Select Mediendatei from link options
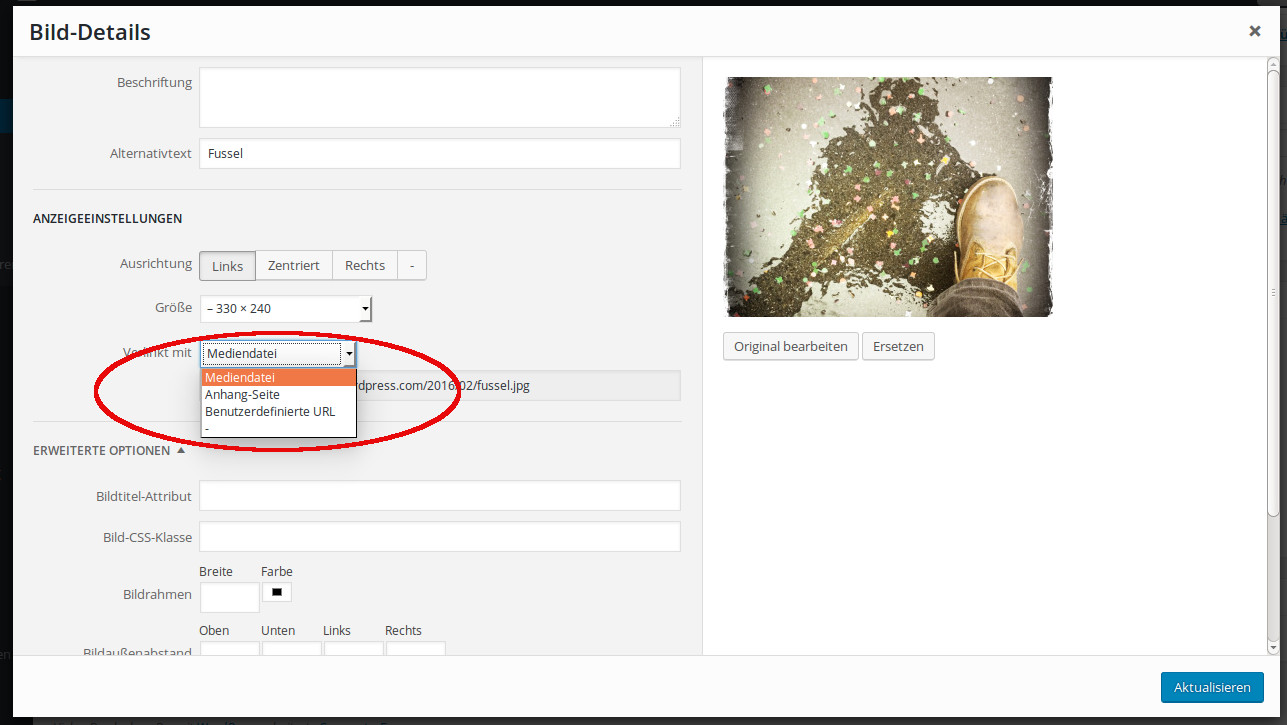The image size is (1287, 725). [278, 378]
